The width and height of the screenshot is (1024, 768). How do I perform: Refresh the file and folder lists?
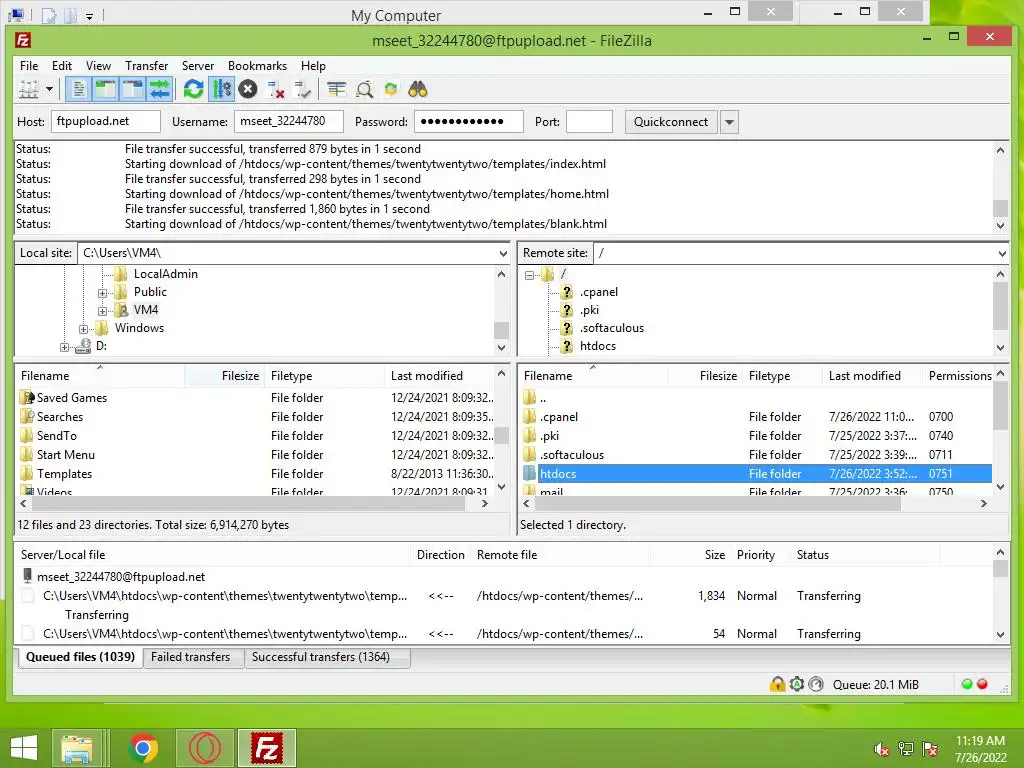tap(193, 89)
